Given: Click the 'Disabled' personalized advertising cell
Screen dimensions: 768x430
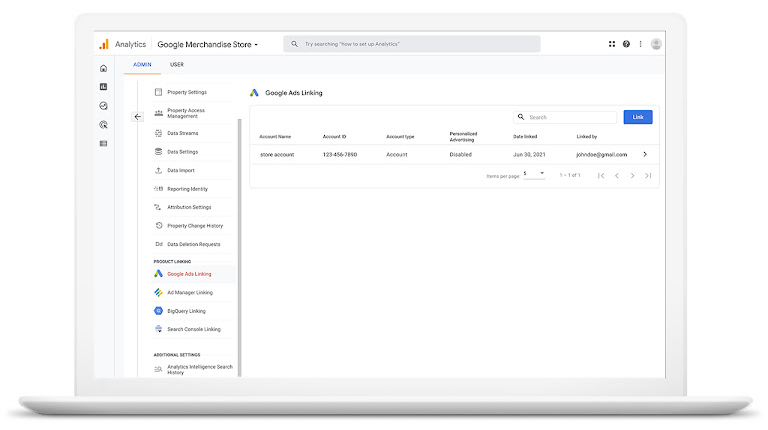Looking at the screenshot, I should [x=460, y=155].
